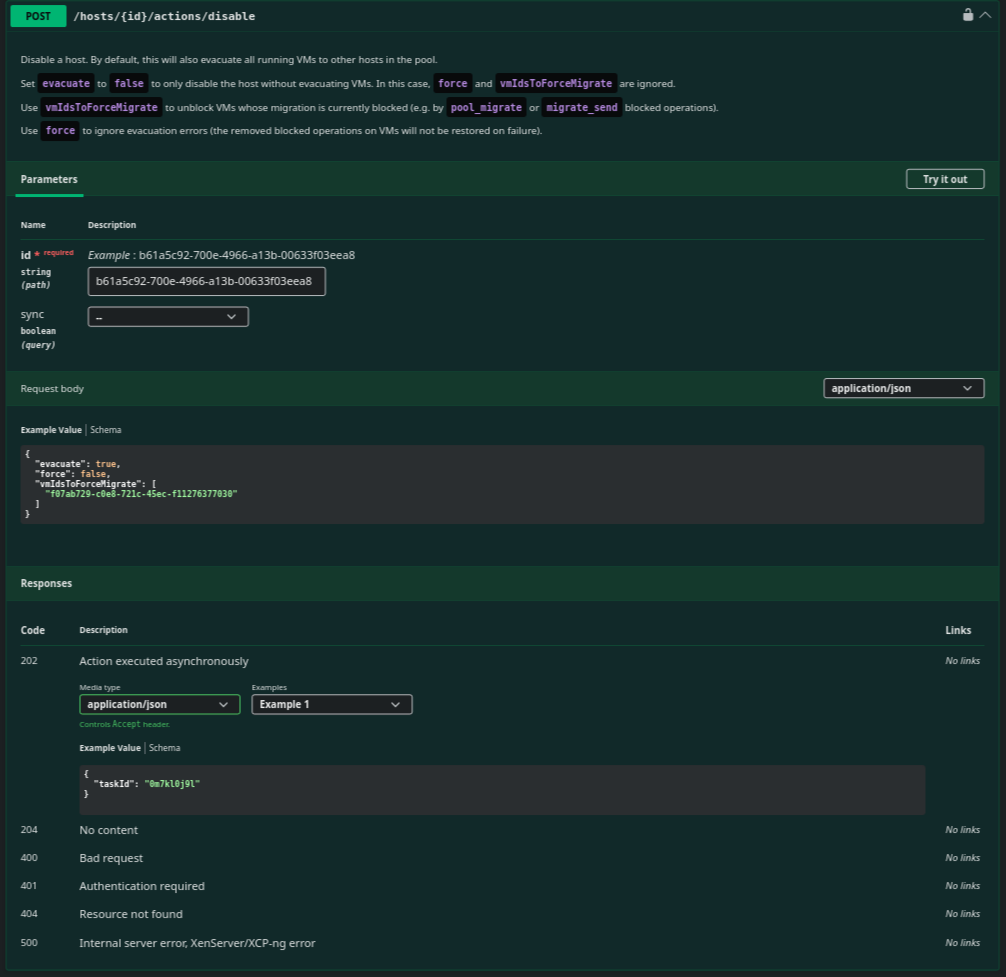
Task: Click the request body JSON example block
Action: [x=500, y=484]
